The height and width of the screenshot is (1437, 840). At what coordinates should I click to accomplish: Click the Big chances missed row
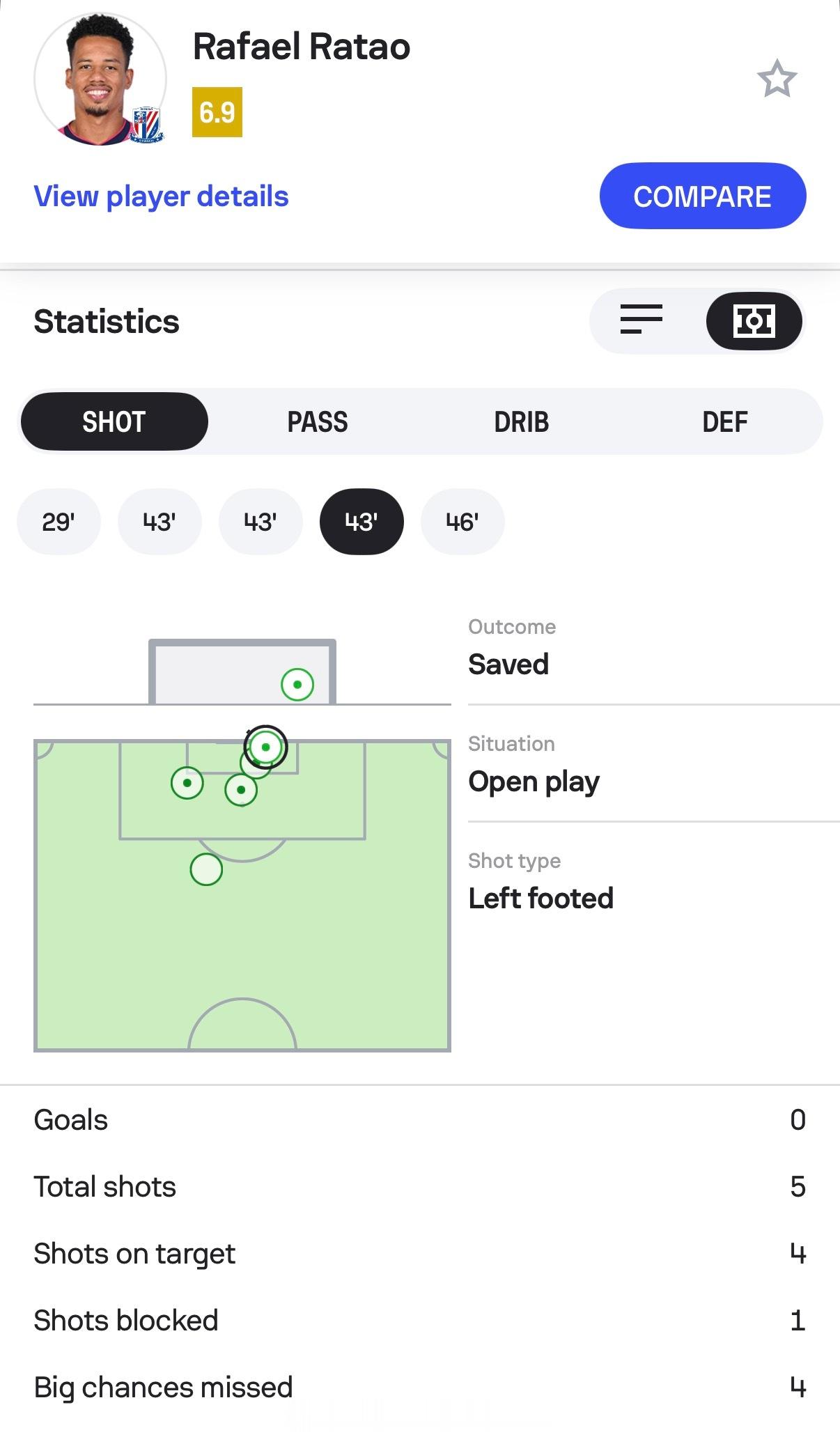click(420, 1387)
